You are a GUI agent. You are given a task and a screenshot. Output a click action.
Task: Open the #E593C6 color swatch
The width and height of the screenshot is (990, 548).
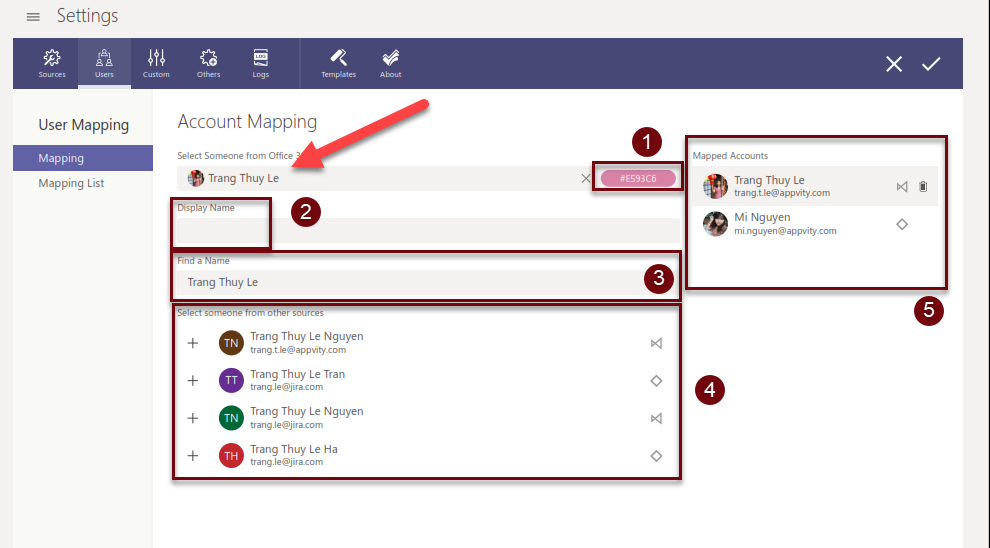(637, 178)
